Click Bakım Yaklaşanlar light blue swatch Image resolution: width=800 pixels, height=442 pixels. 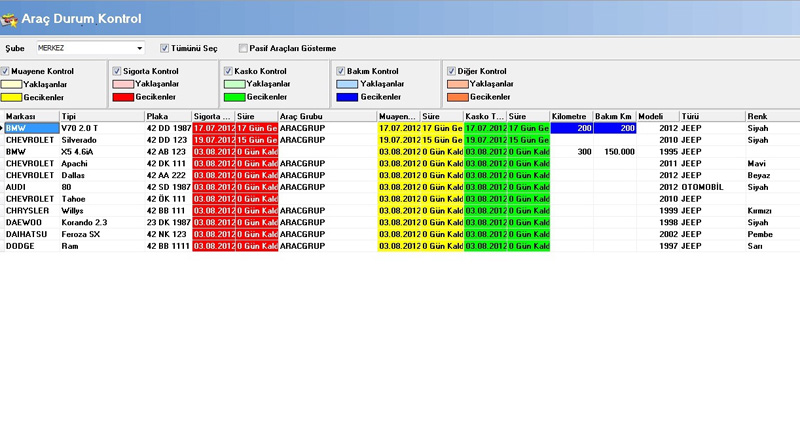click(347, 84)
